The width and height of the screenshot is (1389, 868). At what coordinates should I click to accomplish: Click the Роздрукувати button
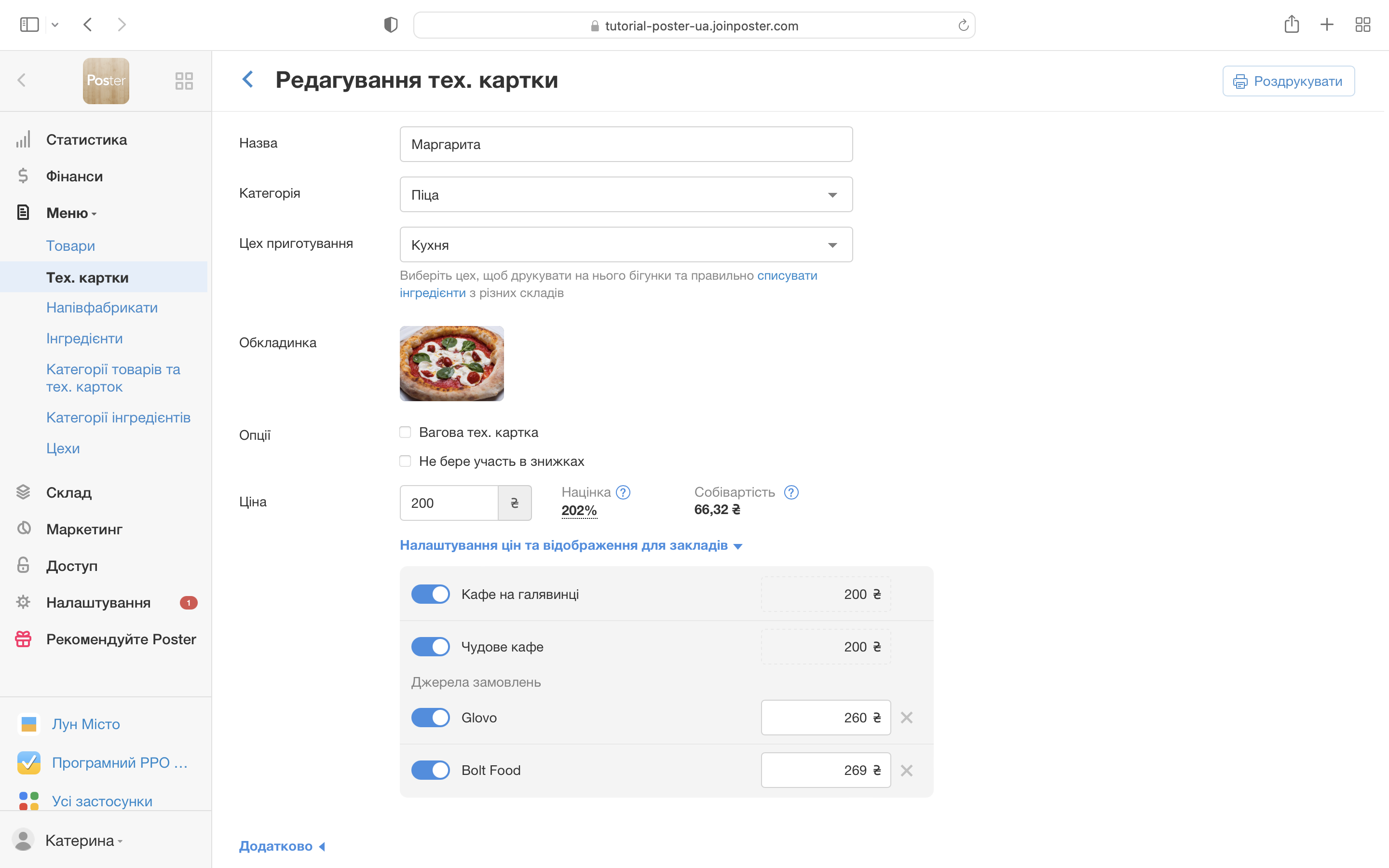click(x=1288, y=81)
